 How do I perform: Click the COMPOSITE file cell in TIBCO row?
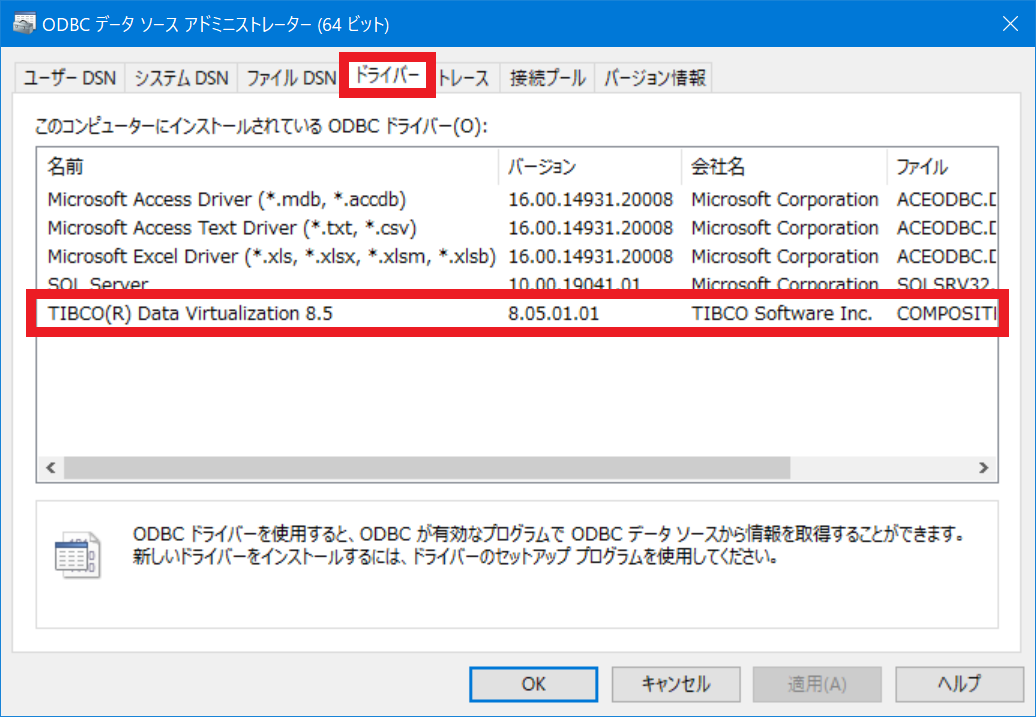point(946,313)
